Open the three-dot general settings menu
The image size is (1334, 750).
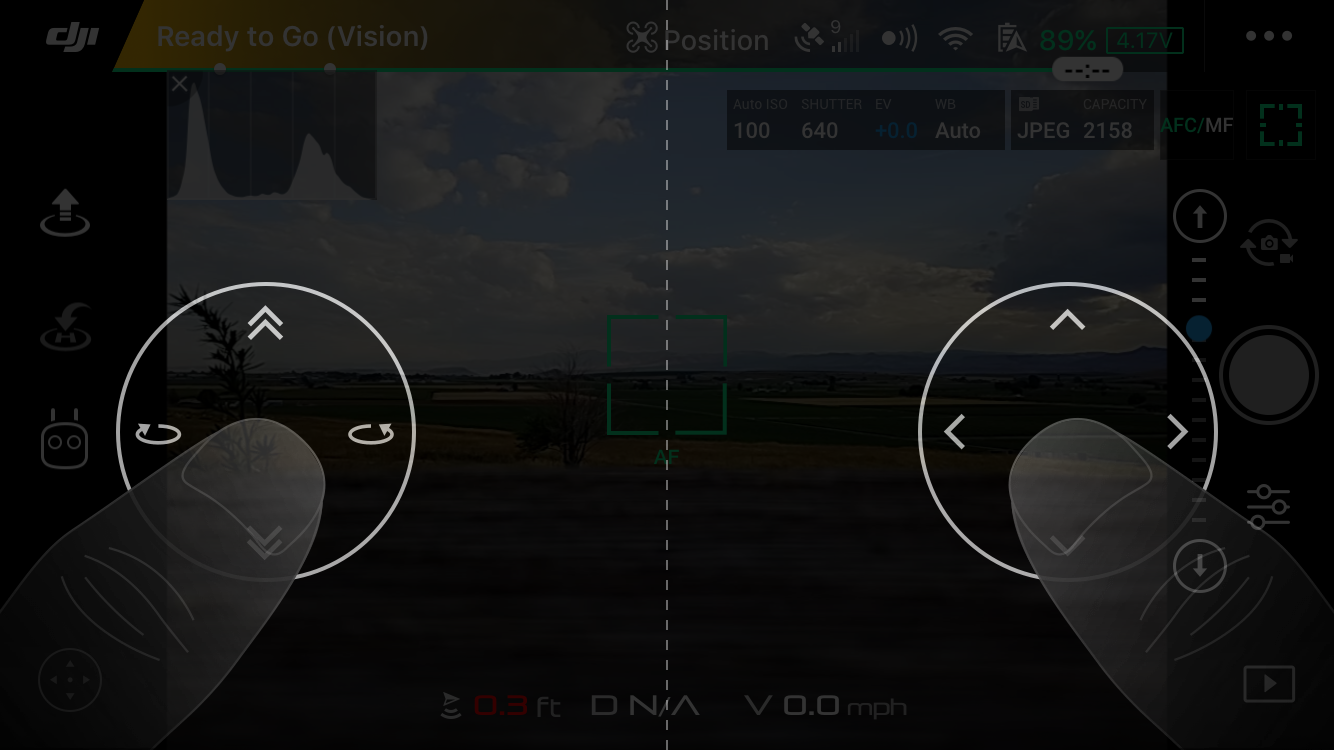1269,36
